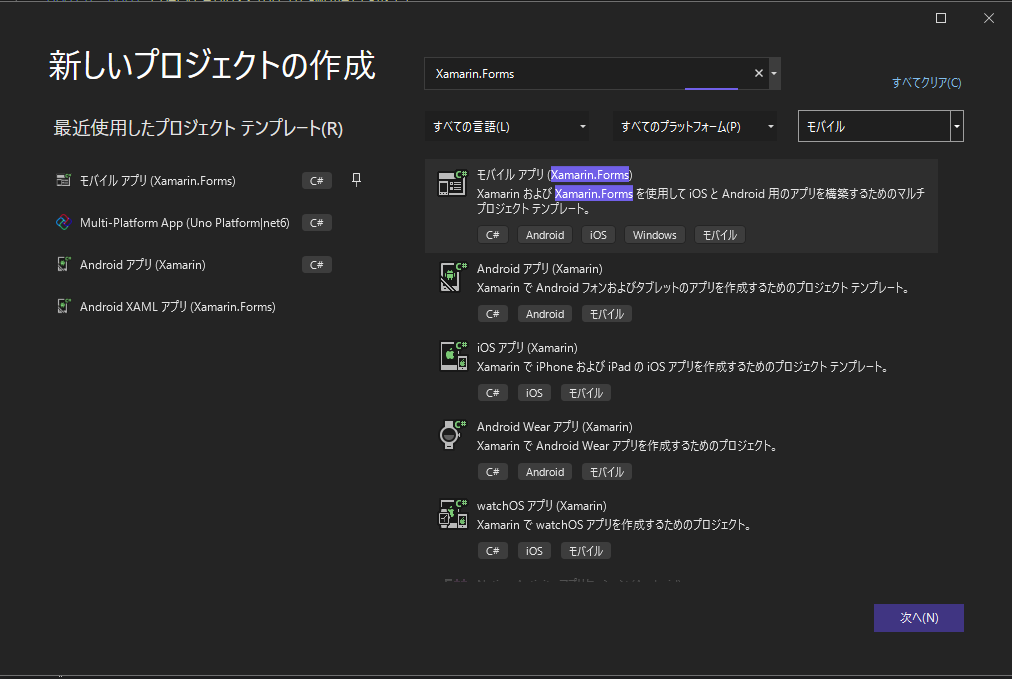Select the Android Wear アプリ (Xamarin) result title
Screen dimensions: 1012x679
(x=554, y=427)
